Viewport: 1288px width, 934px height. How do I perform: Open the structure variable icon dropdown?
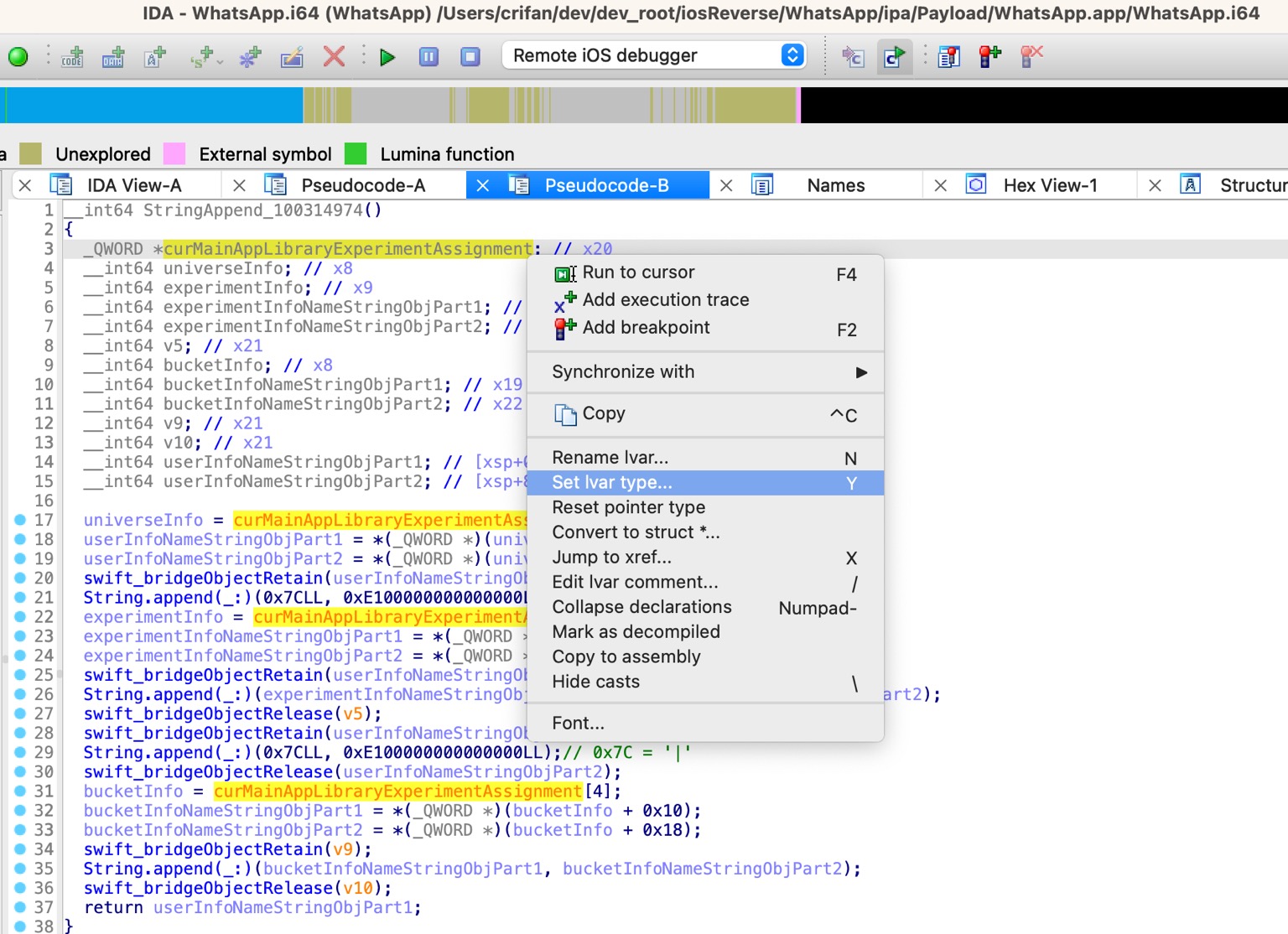(205, 57)
